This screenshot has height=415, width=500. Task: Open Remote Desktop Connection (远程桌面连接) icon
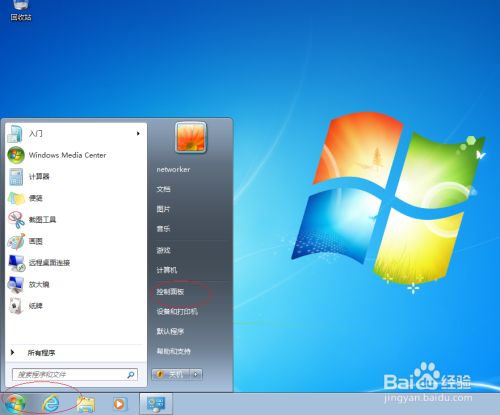pos(16,263)
